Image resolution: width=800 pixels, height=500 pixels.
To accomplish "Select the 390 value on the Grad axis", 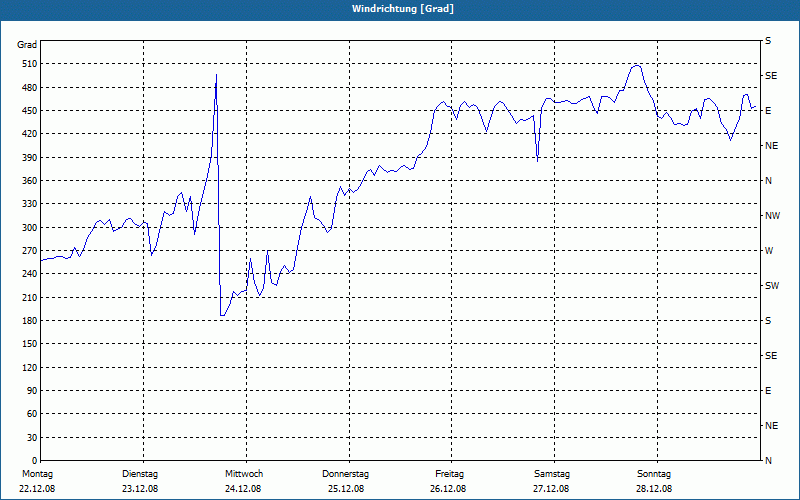I will pos(30,158).
